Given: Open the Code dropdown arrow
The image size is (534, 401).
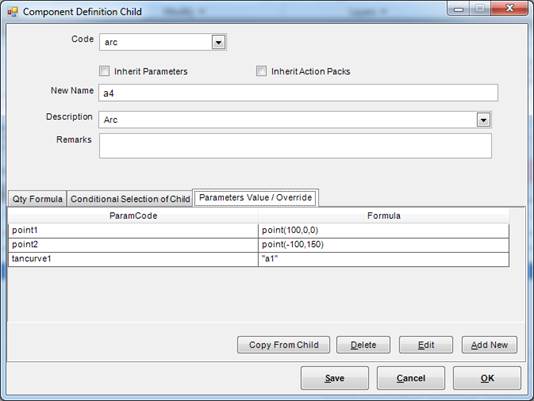Looking at the screenshot, I should [x=218, y=42].
